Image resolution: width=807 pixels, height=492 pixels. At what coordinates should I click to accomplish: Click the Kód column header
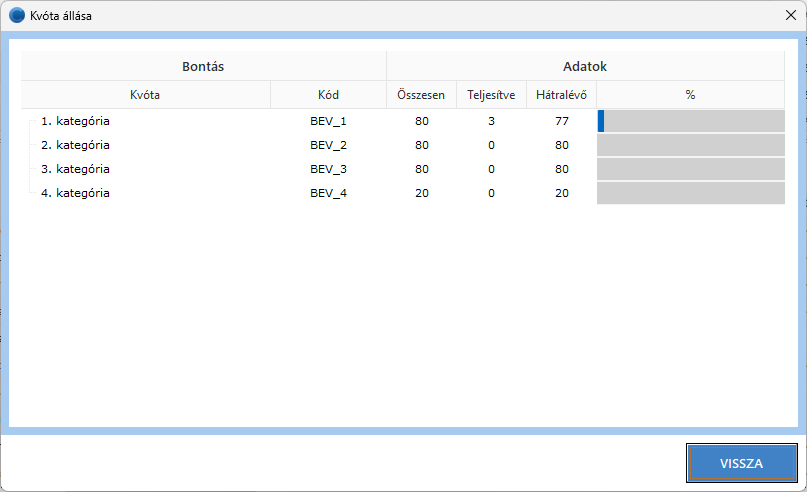click(x=328, y=95)
